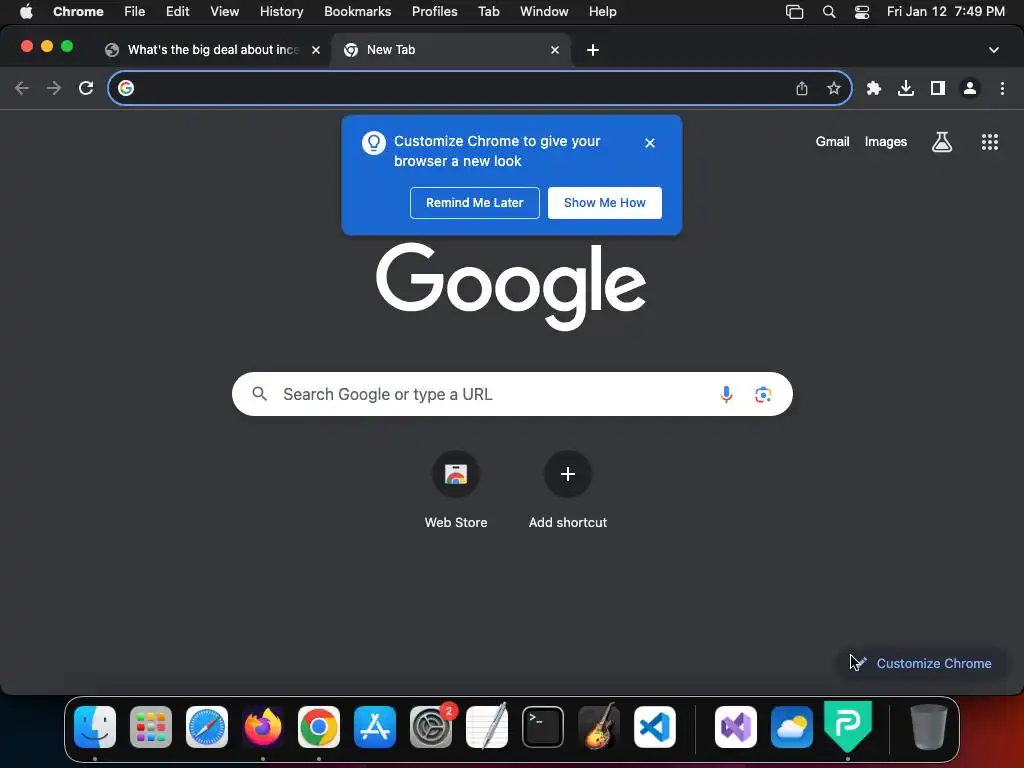Bookmark this tab with the star icon
This screenshot has height=768, width=1024.
coord(833,88)
